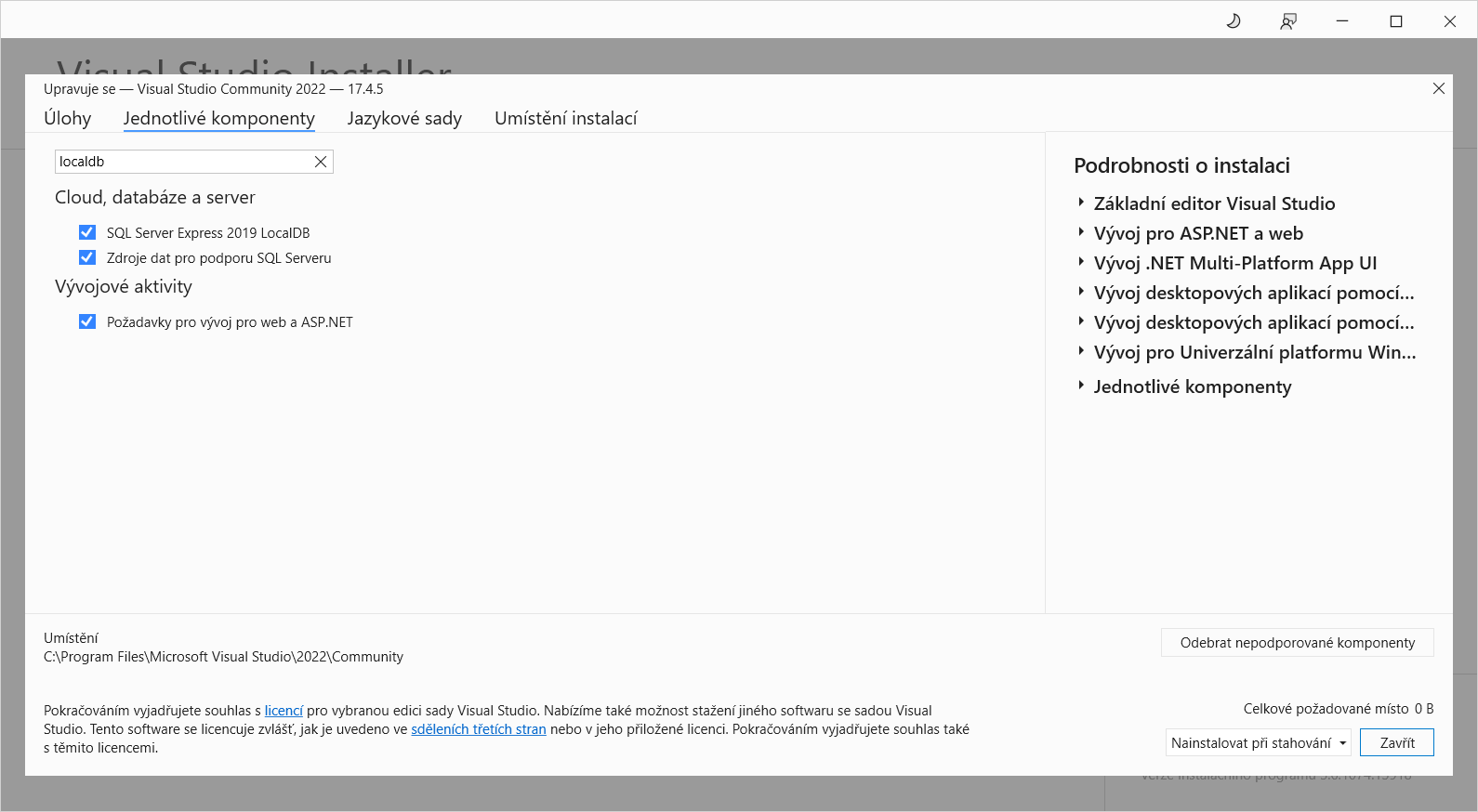Screen dimensions: 1478x812
Task: Open the sděleních třetích stran link
Action: [479, 729]
